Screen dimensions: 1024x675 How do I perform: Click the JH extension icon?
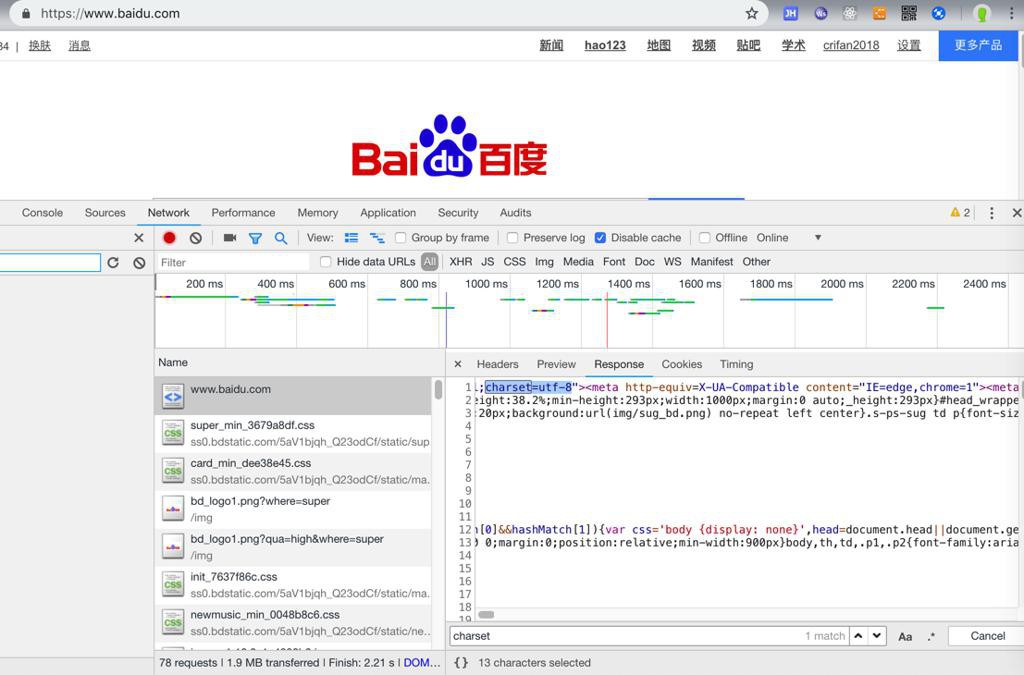click(x=790, y=13)
